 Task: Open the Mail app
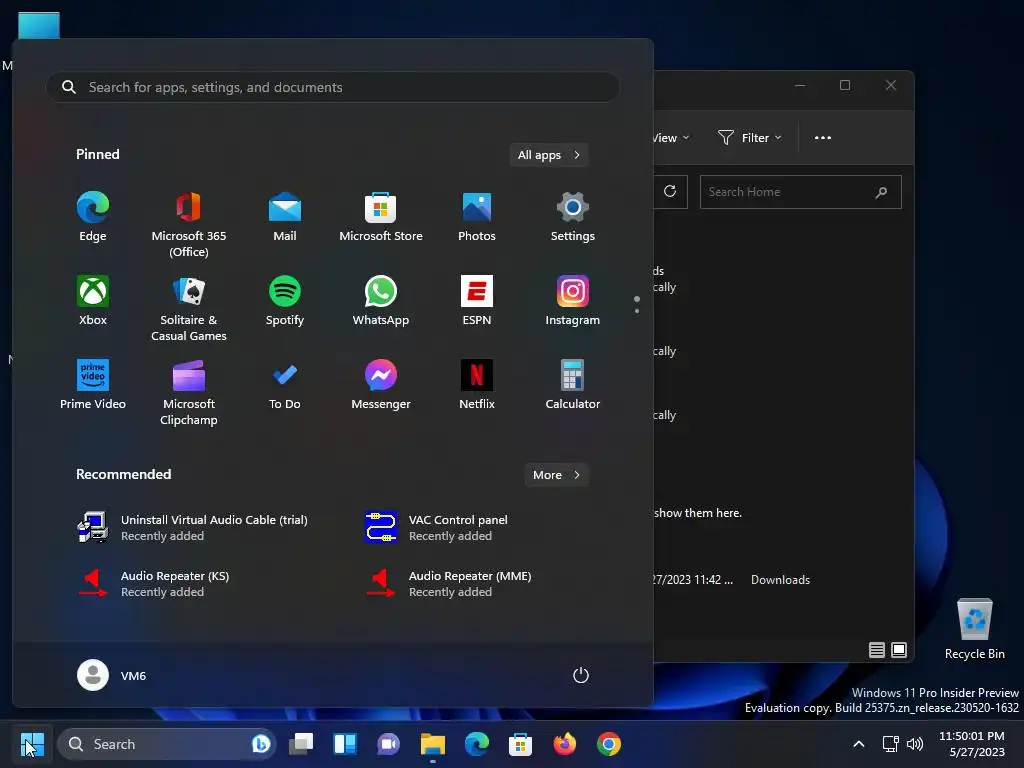pyautogui.click(x=285, y=218)
